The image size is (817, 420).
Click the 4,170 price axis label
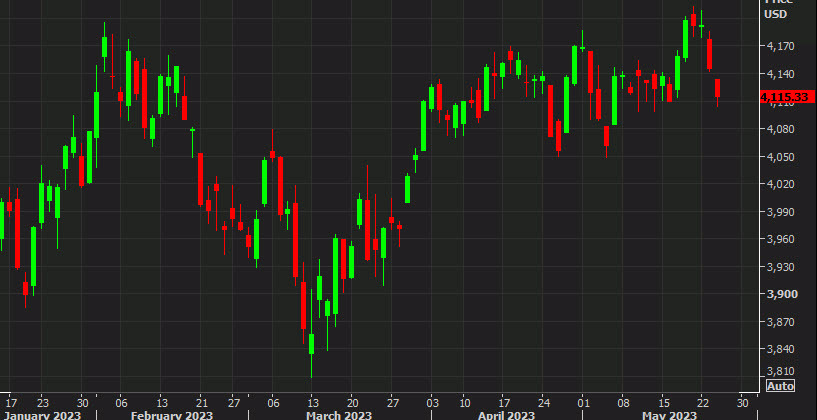point(779,47)
